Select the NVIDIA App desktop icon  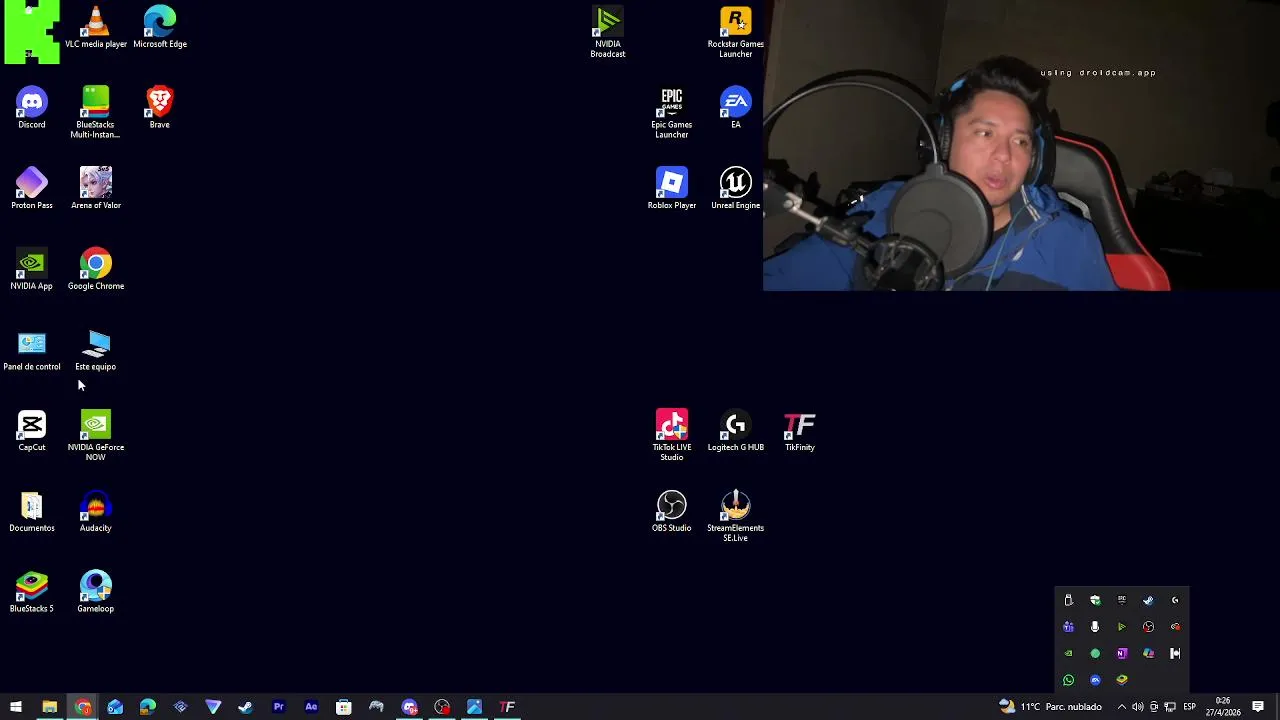(x=32, y=270)
